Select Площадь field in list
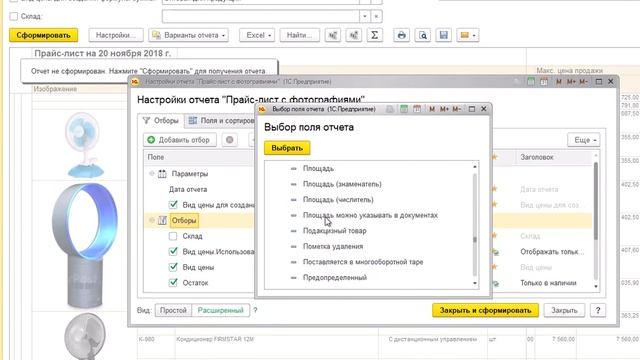 pyautogui.click(x=318, y=169)
